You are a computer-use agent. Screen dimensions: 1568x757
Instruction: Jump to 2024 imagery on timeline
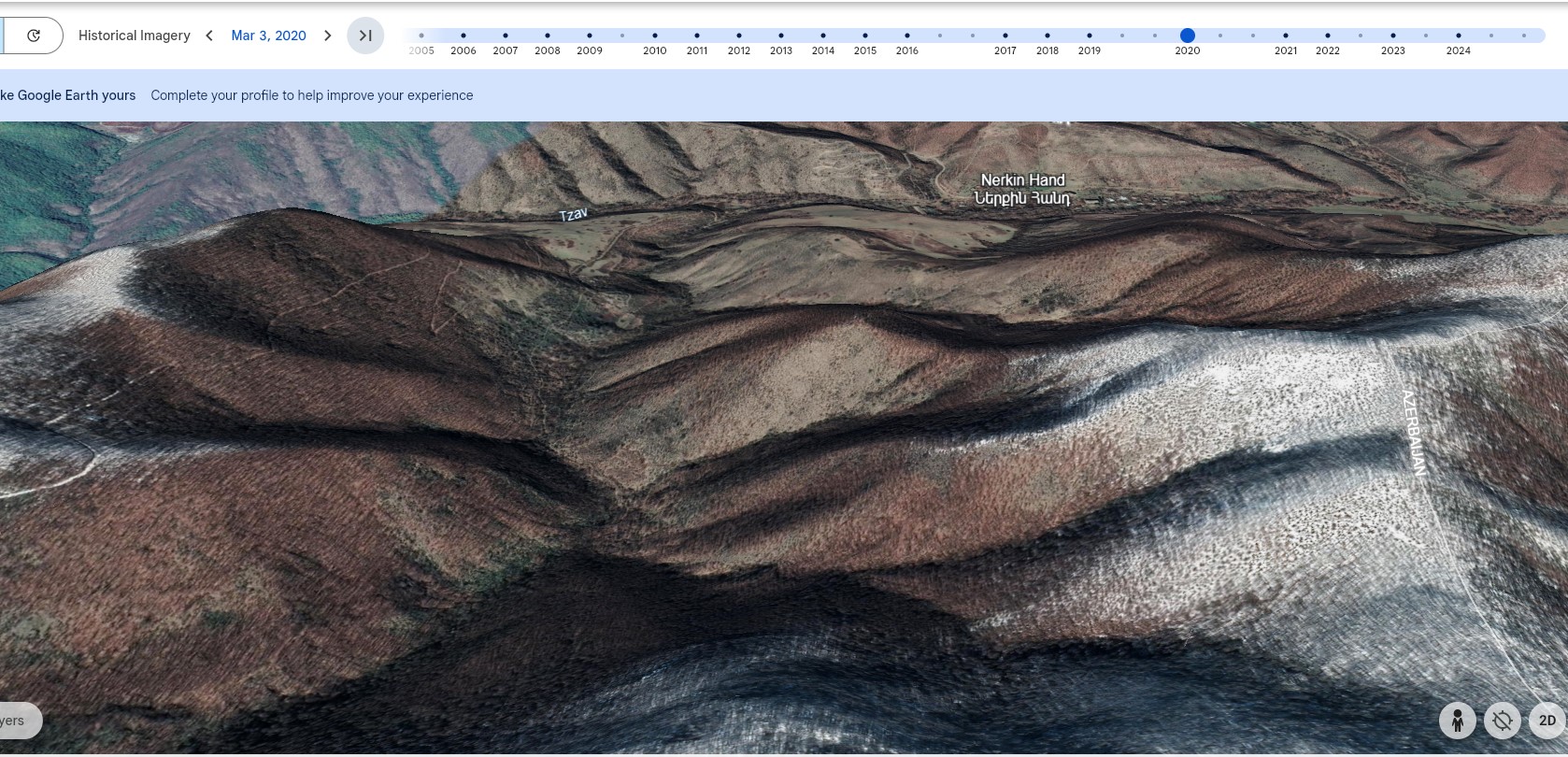point(1459,36)
